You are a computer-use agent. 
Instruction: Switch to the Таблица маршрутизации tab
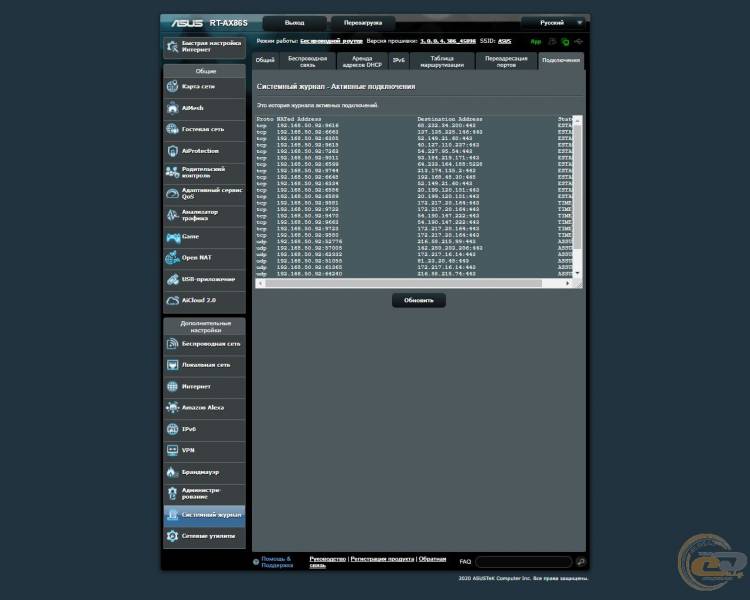tap(442, 61)
